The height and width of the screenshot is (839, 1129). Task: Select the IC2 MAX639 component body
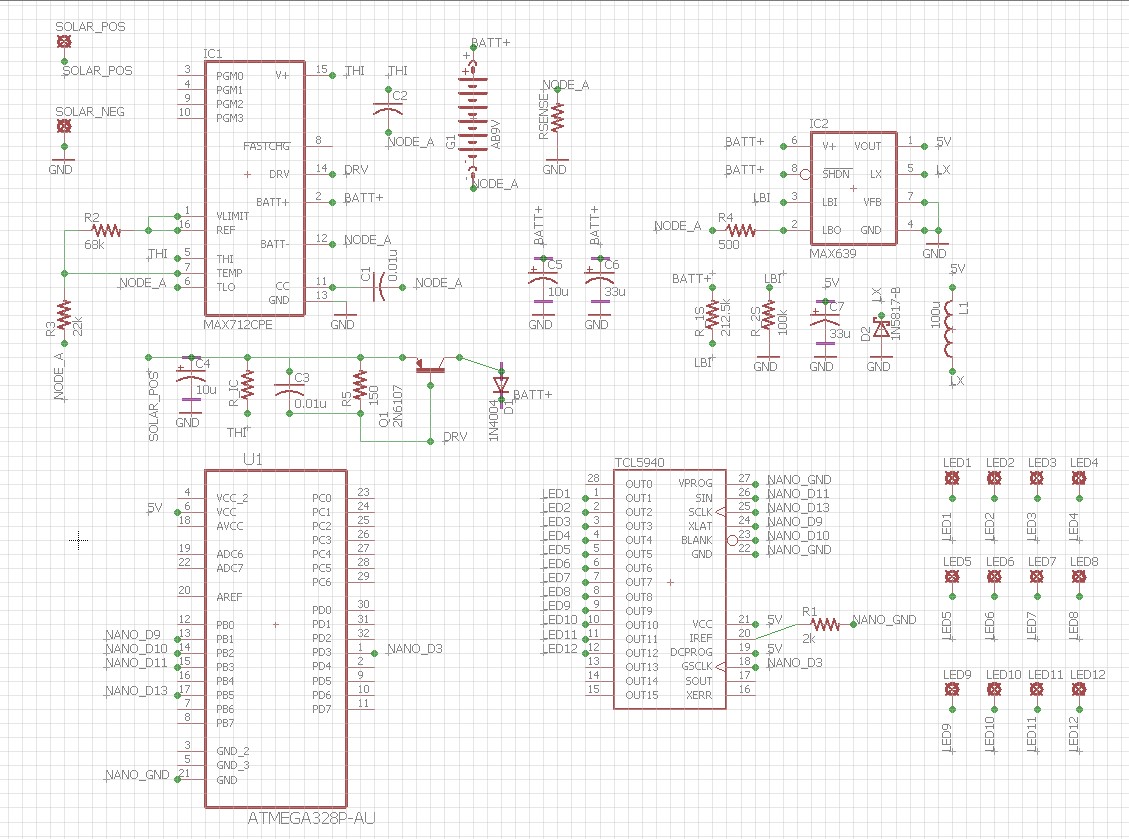pos(853,190)
